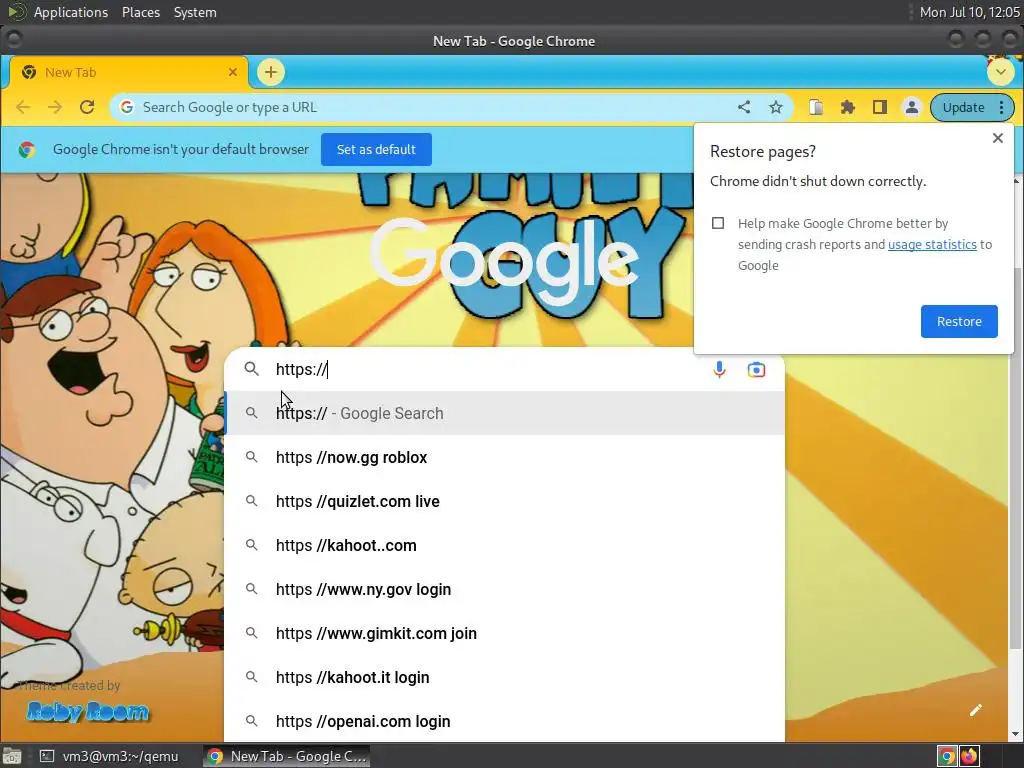
Task: Select the 'https:// - Google Search' suggestion
Action: [504, 413]
